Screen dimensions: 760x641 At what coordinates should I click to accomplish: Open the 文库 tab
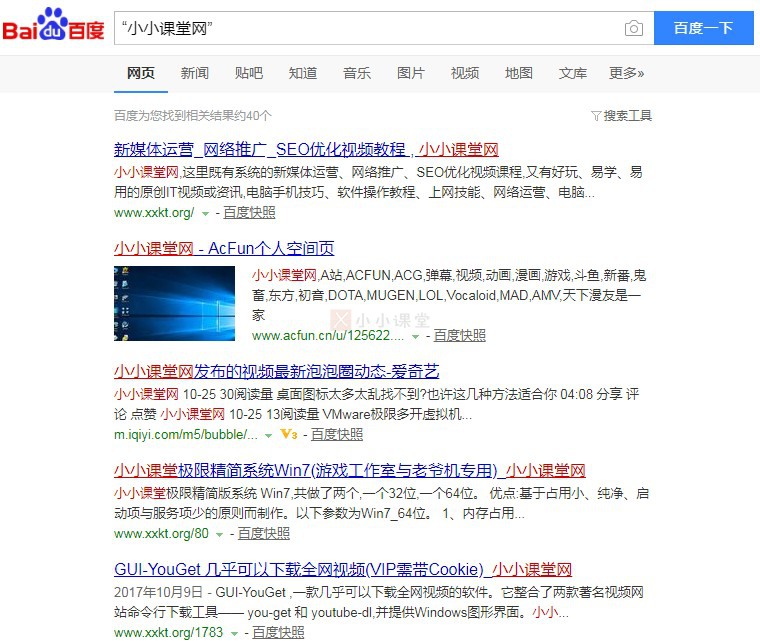pyautogui.click(x=572, y=73)
